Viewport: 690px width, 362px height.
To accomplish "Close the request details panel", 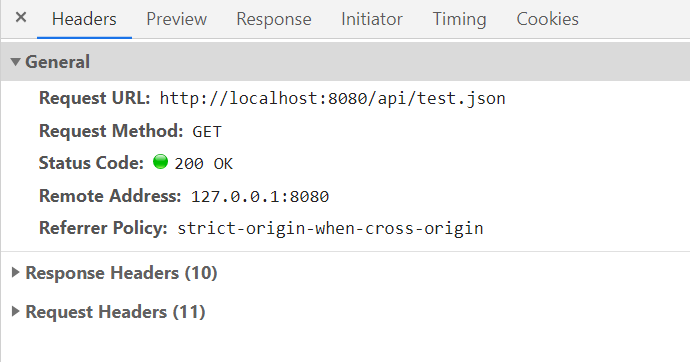I will pyautogui.click(x=21, y=18).
